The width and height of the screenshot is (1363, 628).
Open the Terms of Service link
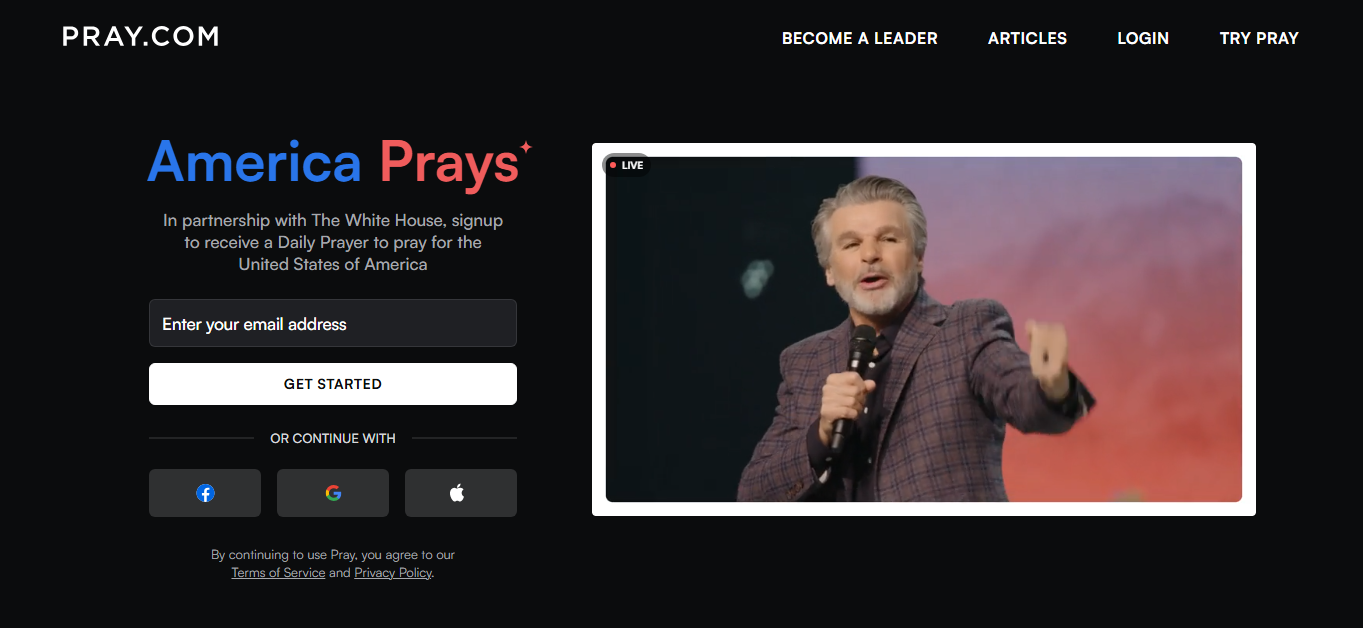(x=278, y=573)
